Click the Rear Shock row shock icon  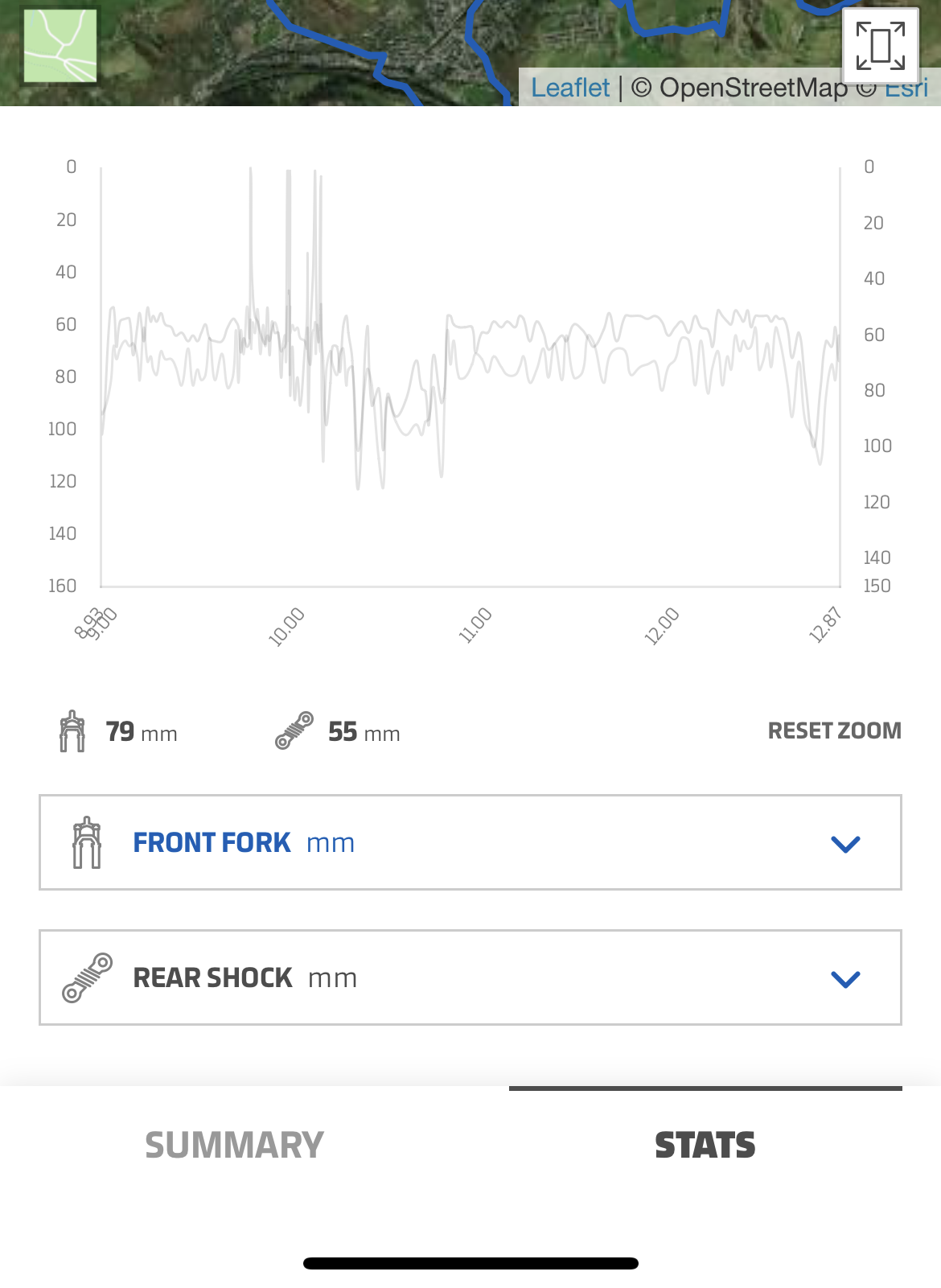87,977
